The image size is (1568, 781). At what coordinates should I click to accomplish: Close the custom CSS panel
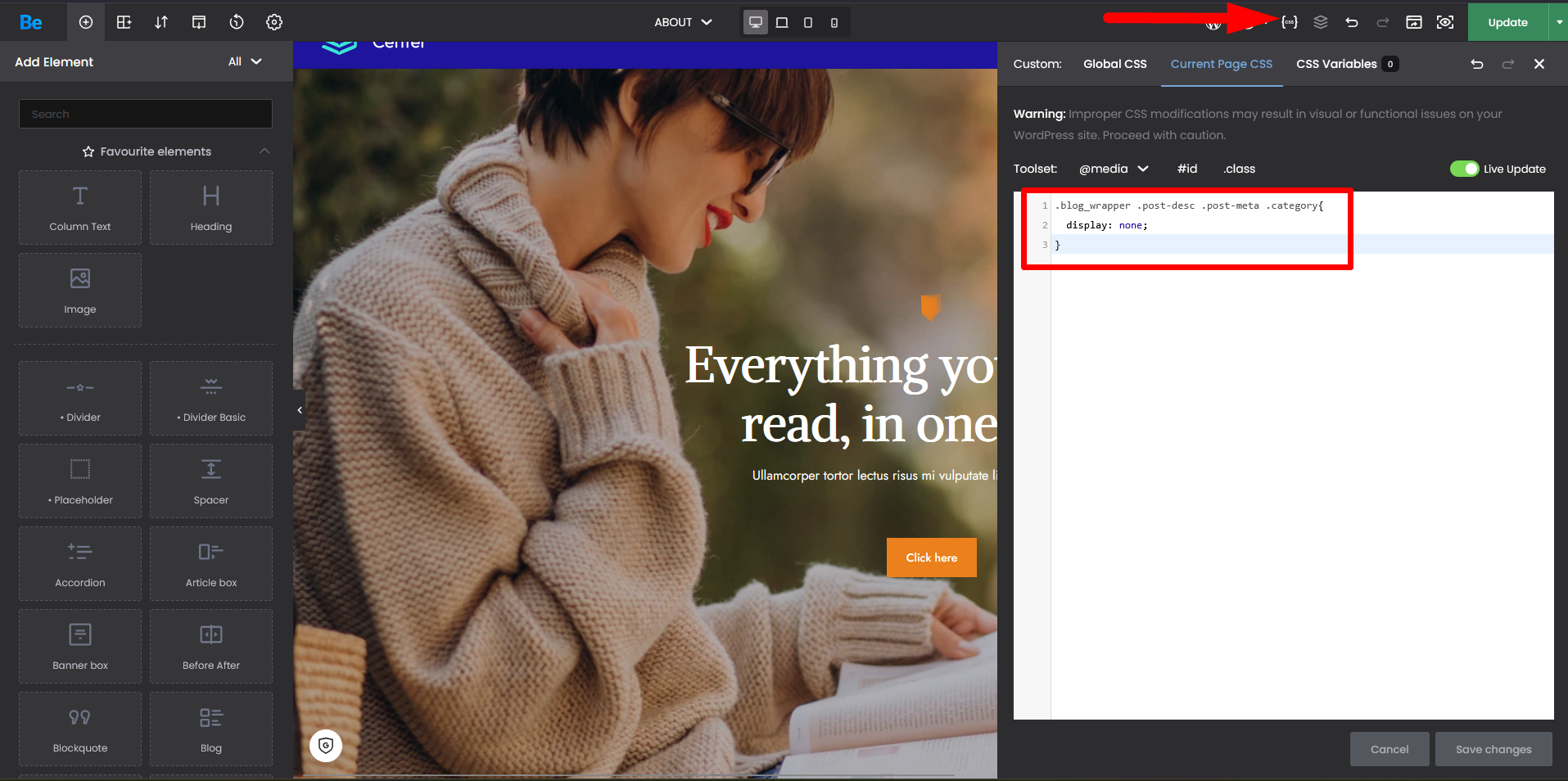1539,64
